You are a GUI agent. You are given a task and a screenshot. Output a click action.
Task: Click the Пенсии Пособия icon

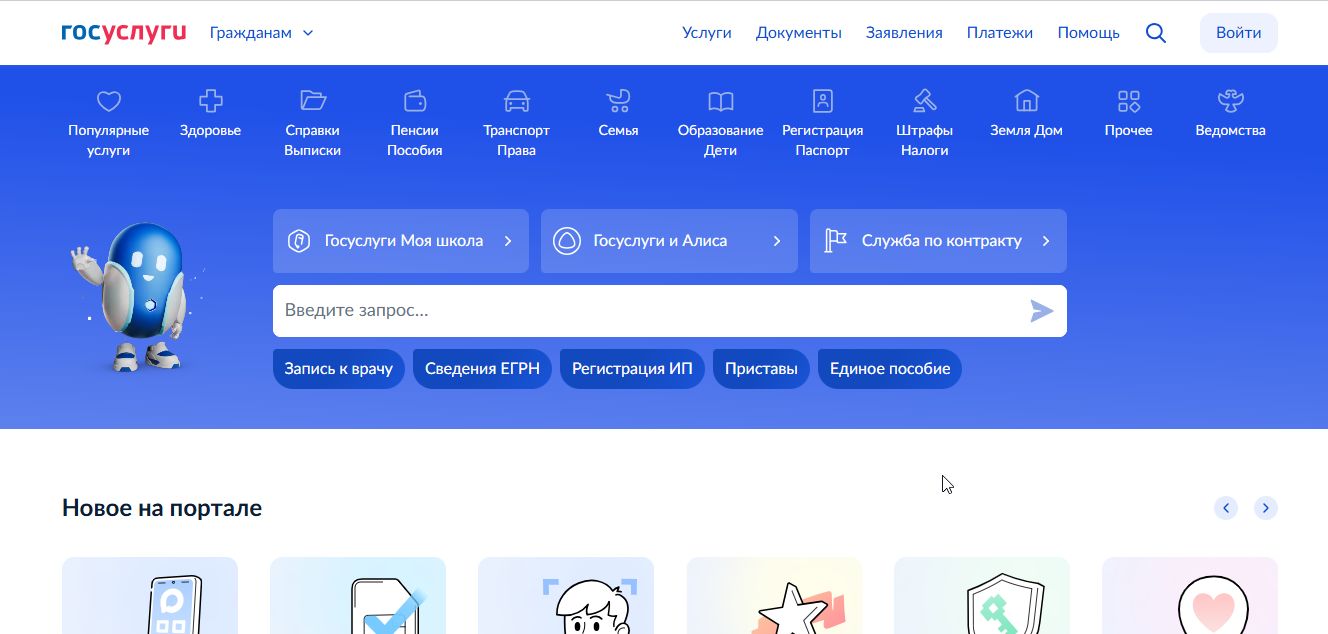[x=414, y=101]
